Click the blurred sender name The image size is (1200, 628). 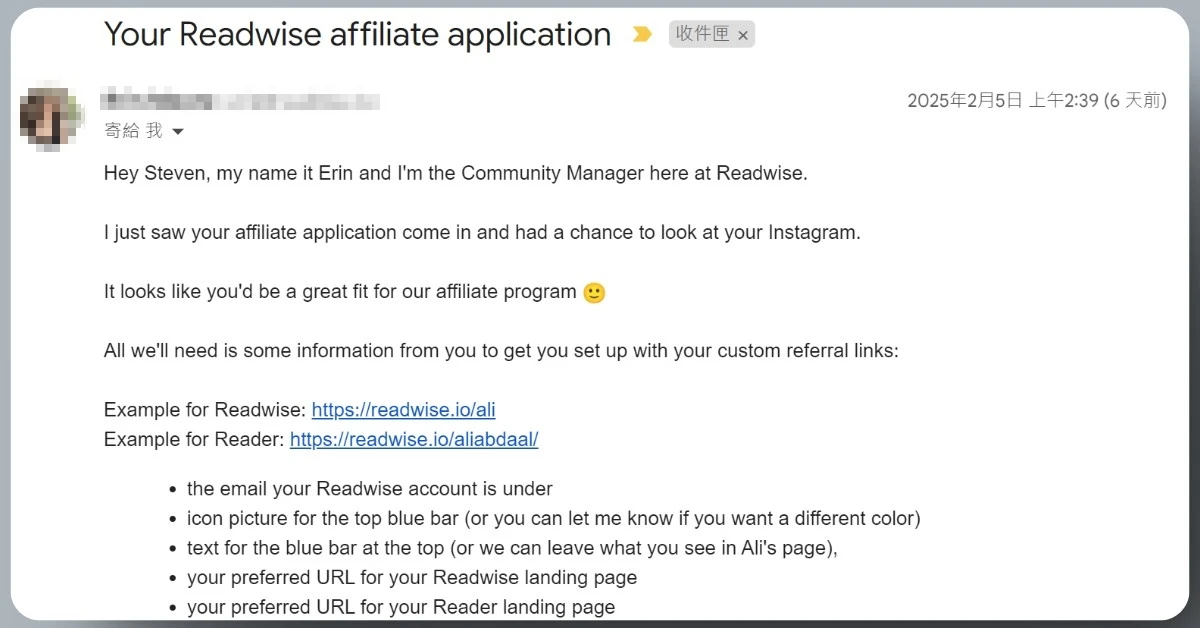click(241, 100)
